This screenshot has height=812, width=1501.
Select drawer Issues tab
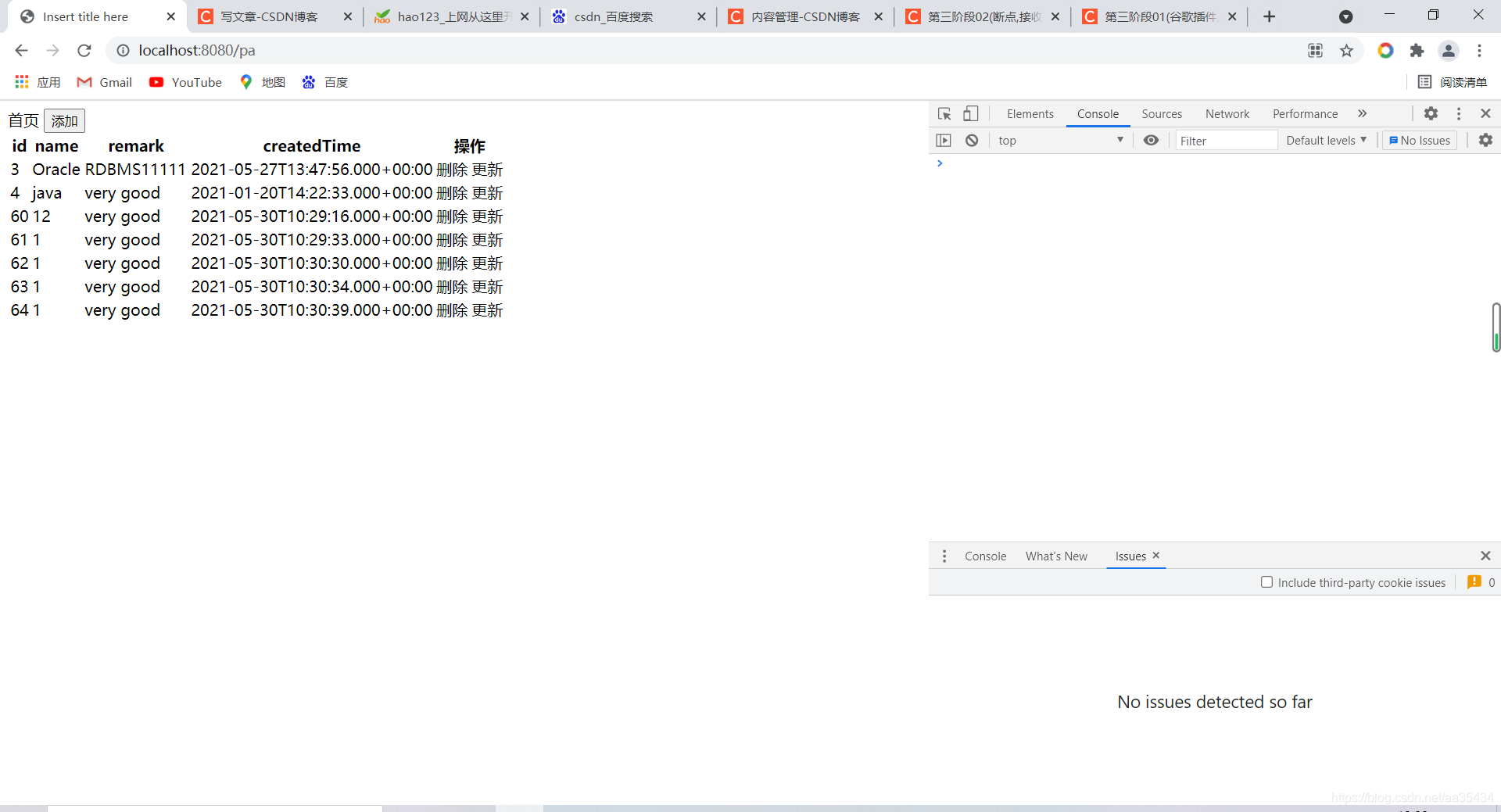[1130, 556]
